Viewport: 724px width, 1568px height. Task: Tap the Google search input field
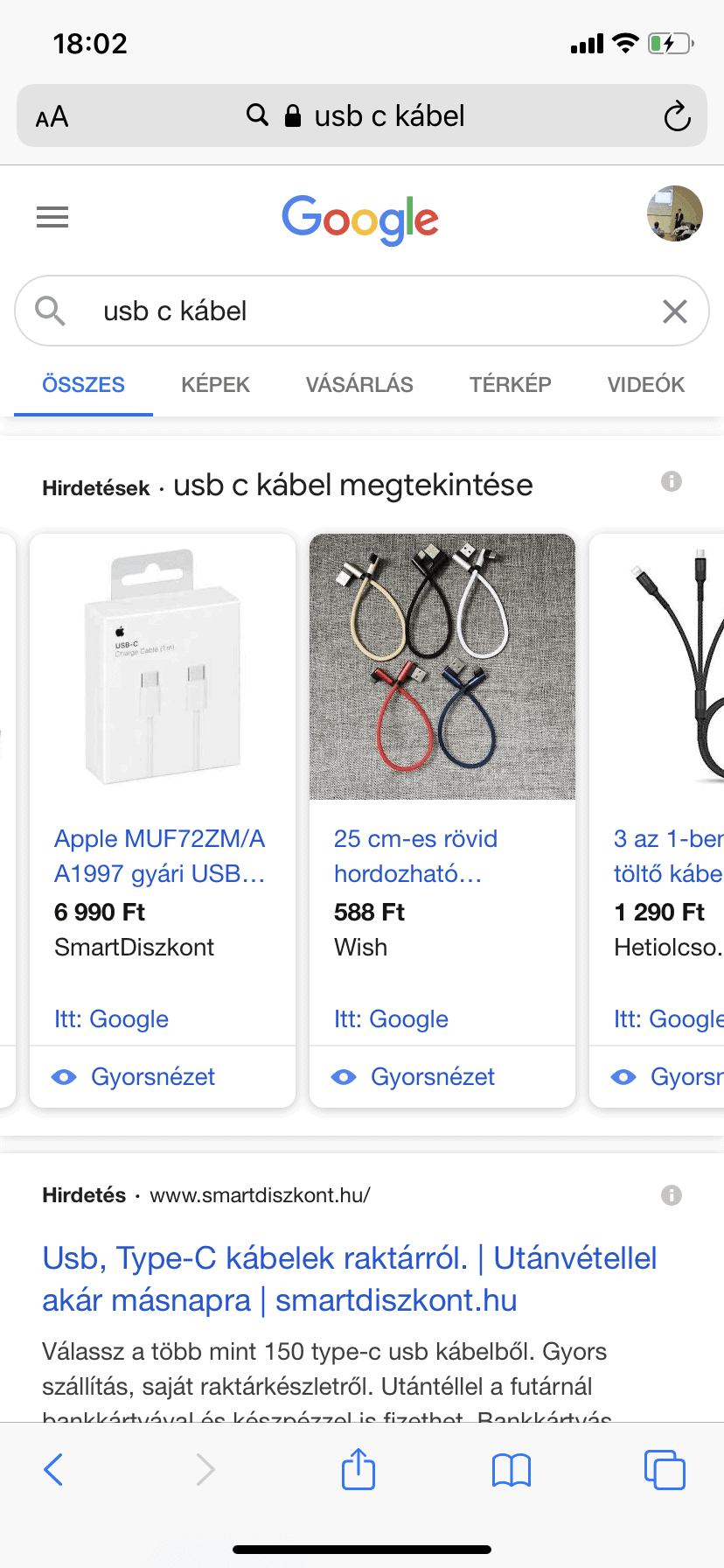point(367,311)
